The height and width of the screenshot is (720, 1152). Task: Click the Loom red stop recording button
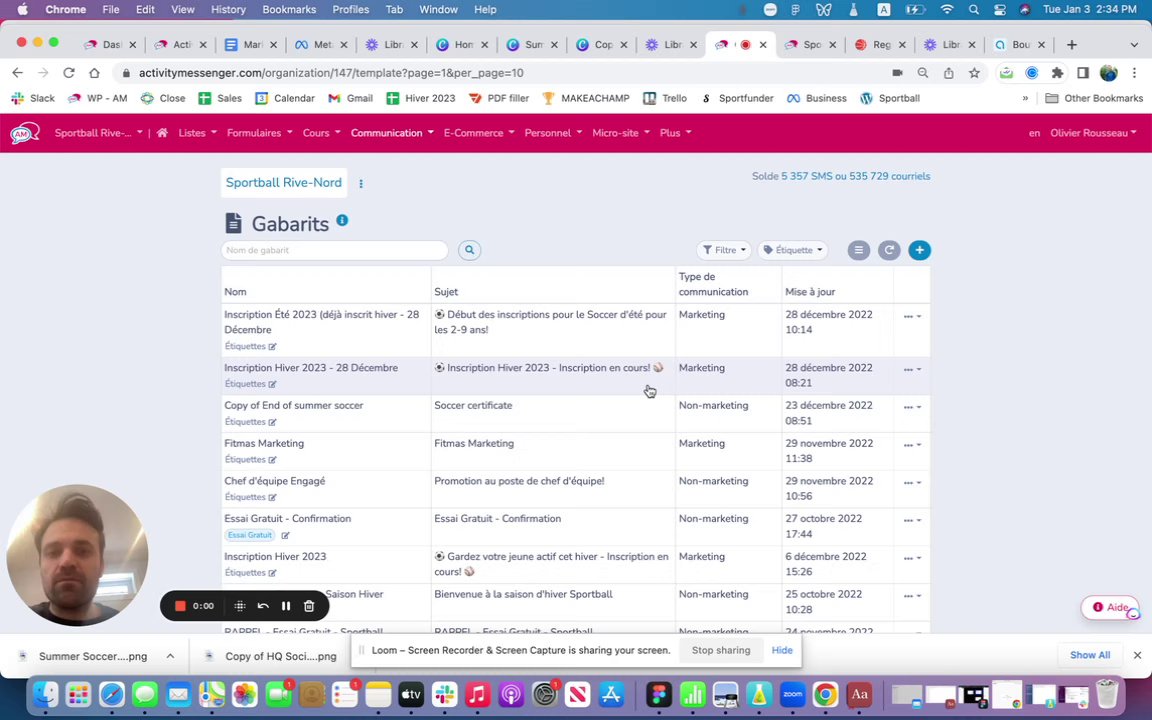point(180,606)
